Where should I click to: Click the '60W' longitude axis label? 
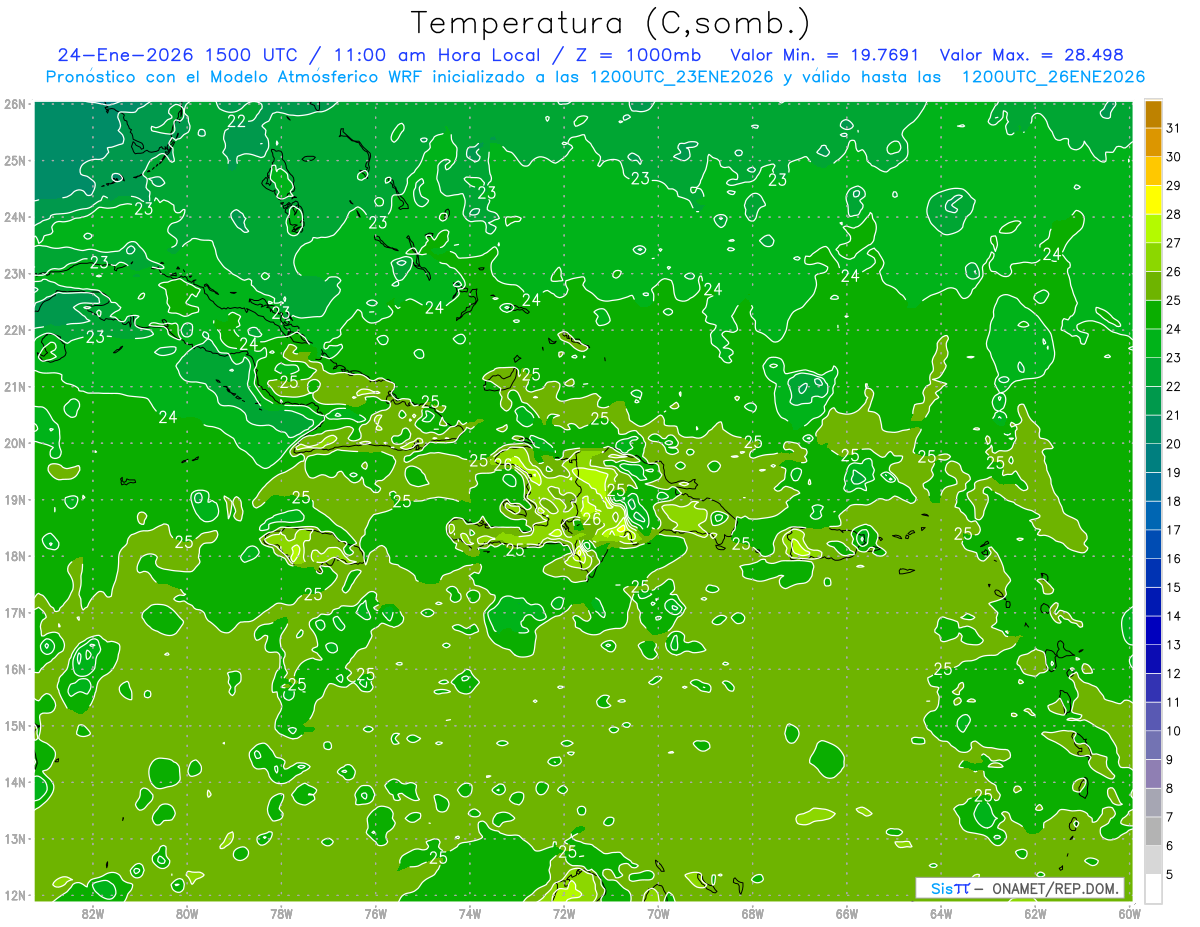[1129, 913]
